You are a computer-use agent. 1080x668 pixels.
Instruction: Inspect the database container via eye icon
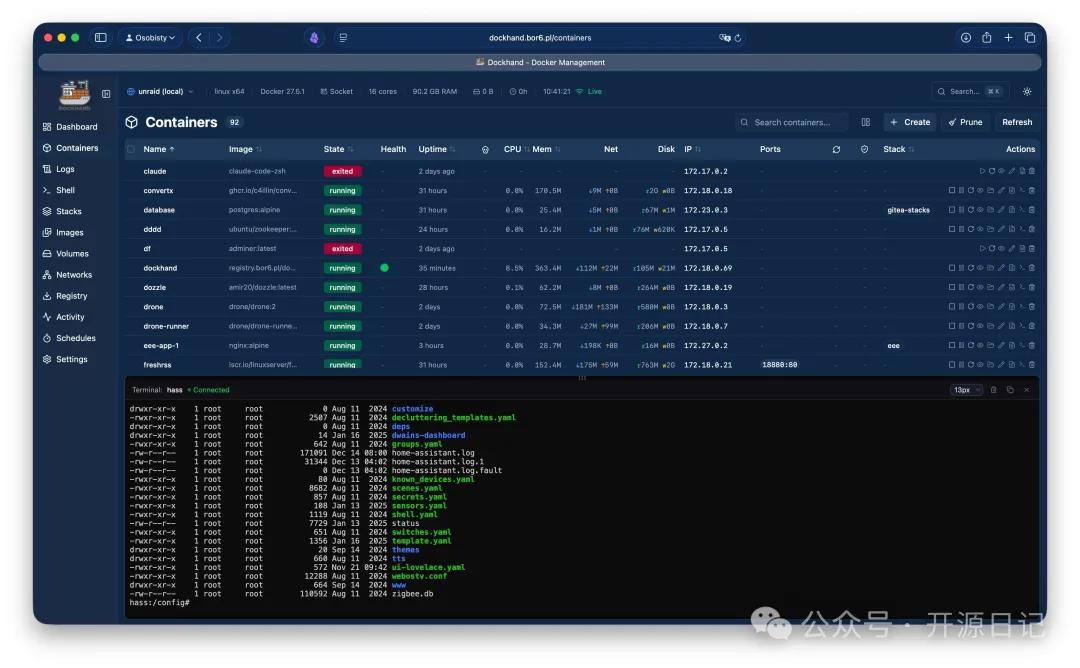(980, 209)
